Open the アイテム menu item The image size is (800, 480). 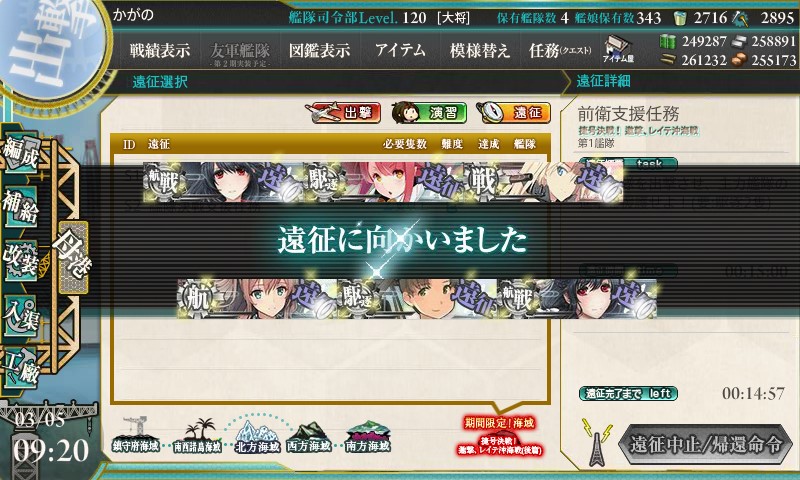tap(401, 50)
